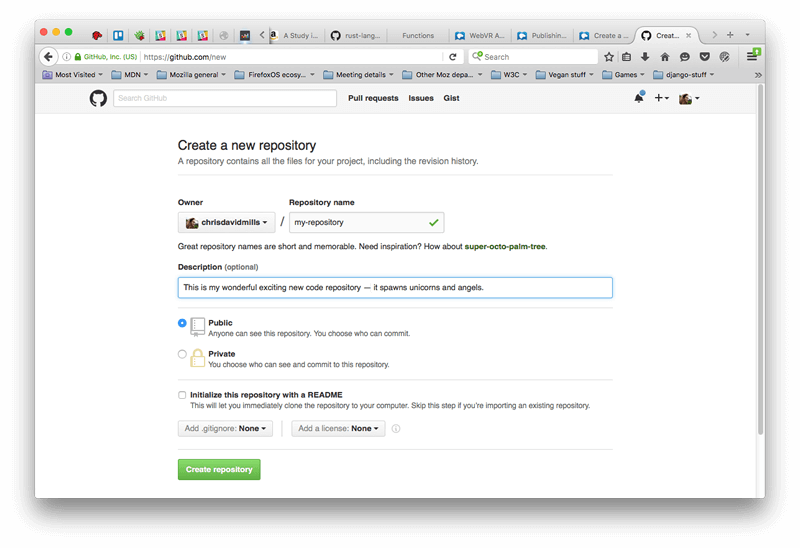Switch to the rust-lang browser tab

[x=354, y=35]
